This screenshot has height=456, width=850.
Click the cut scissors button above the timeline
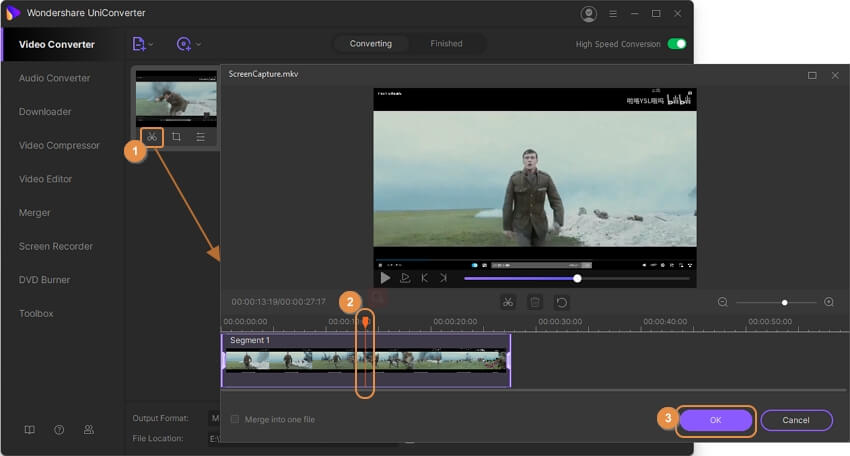pyautogui.click(x=508, y=302)
